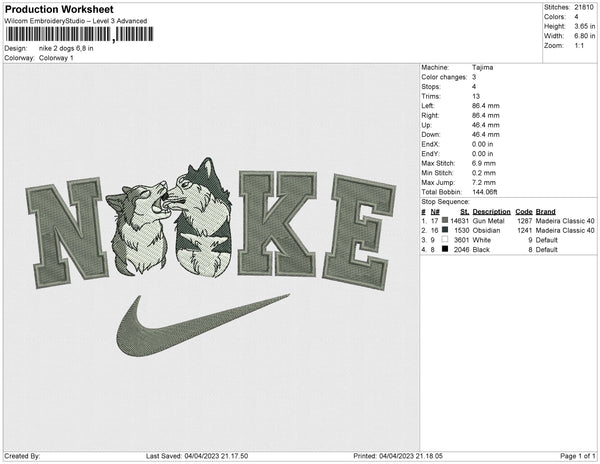The height and width of the screenshot is (464, 600).
Task: Click the 'Brand' column header
Action: click(546, 211)
